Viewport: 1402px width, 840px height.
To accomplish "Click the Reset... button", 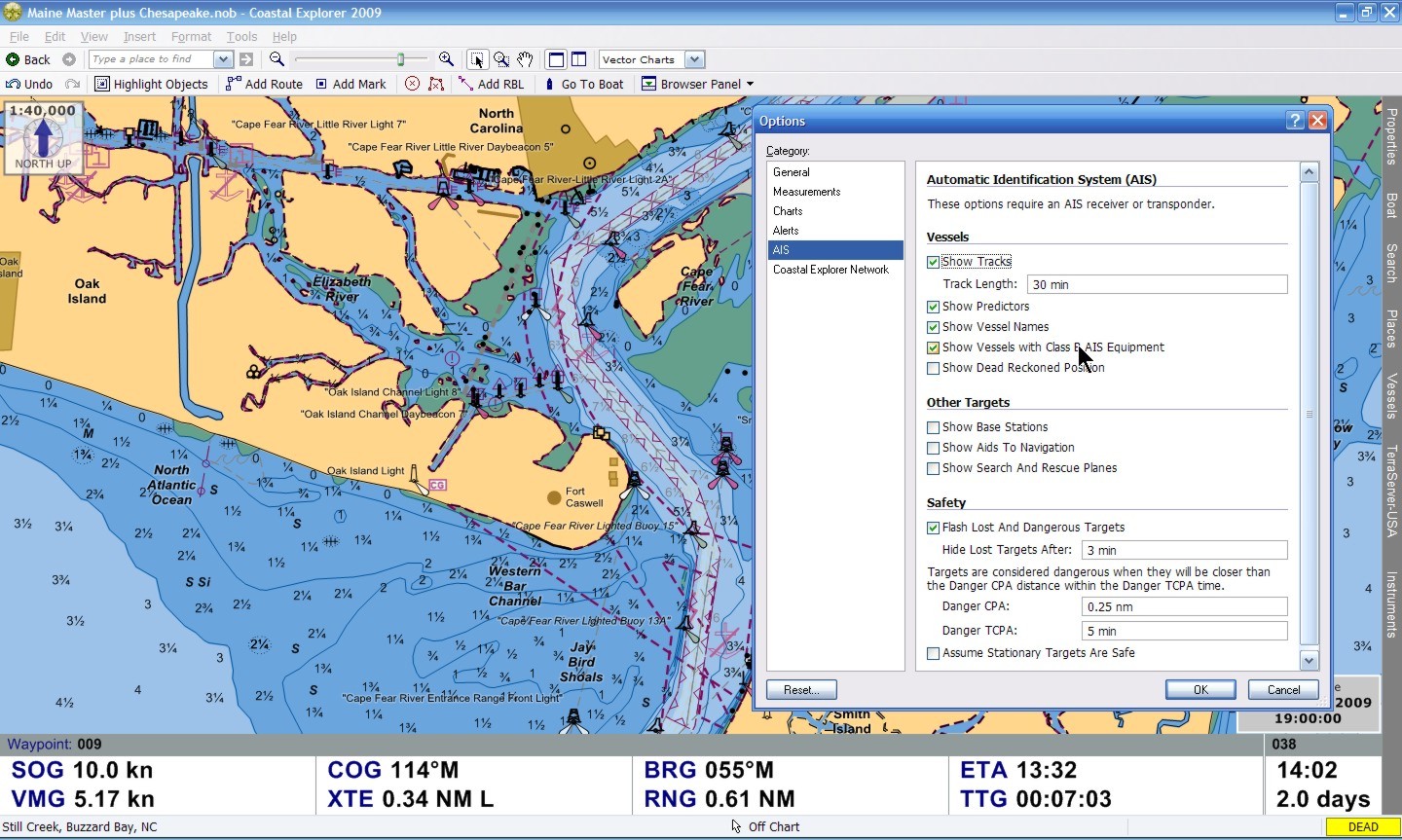I will (x=801, y=690).
